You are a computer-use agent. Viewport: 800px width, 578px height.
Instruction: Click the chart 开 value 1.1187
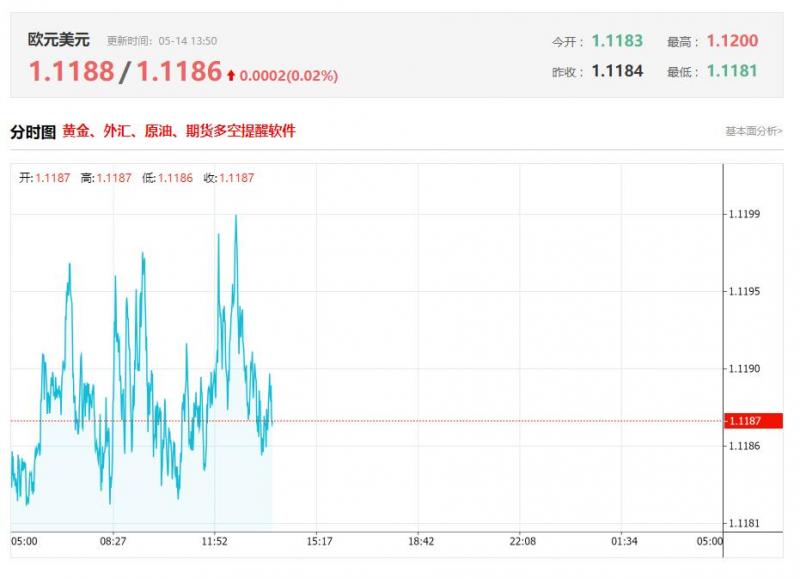53,178
